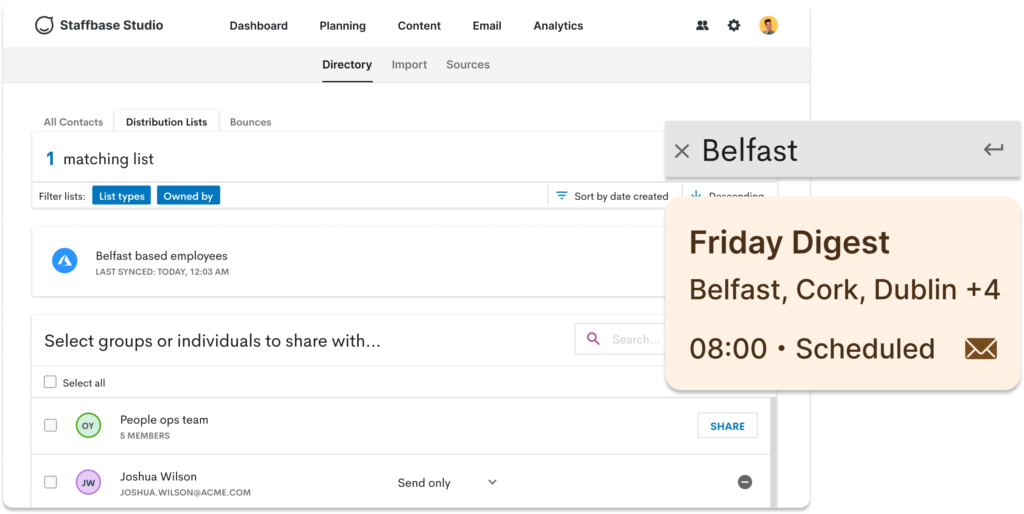1024x514 pixels.
Task: Open the Owned by filter
Action: tap(188, 195)
